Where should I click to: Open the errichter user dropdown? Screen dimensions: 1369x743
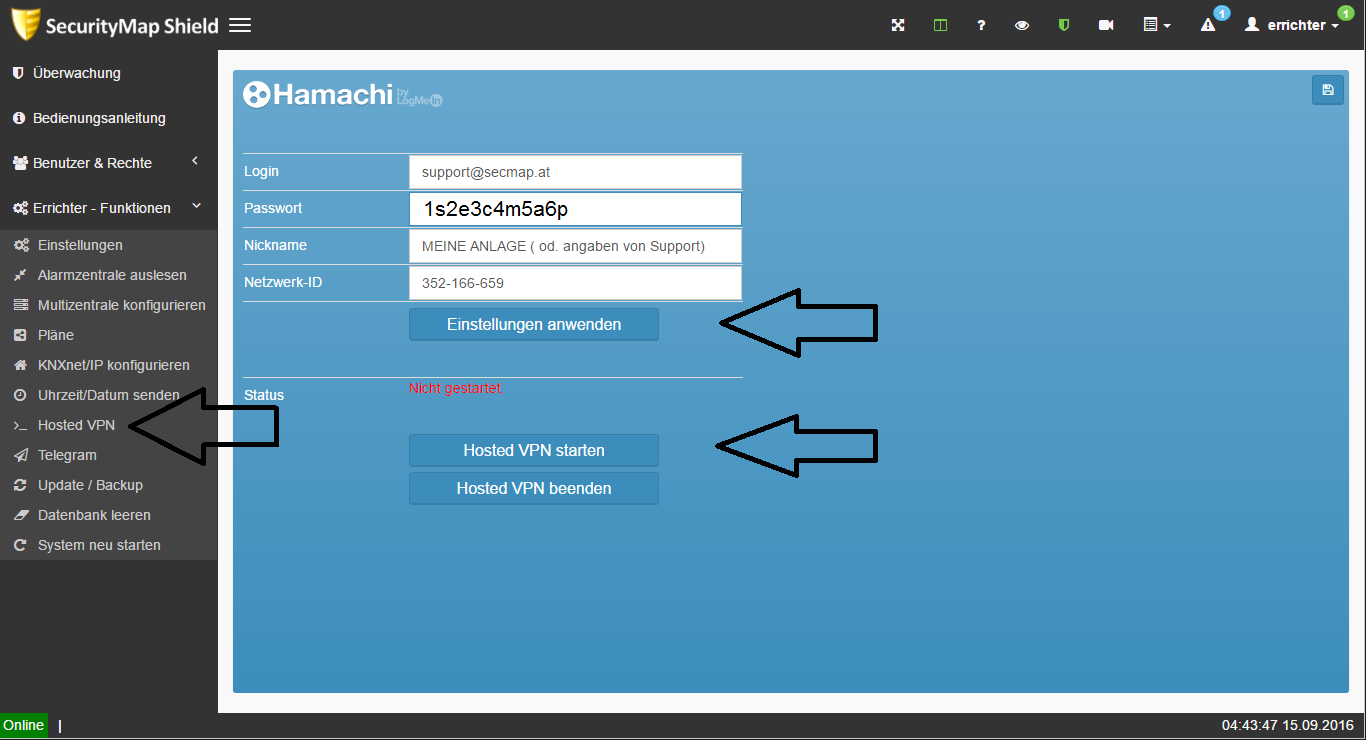[x=1292, y=25]
